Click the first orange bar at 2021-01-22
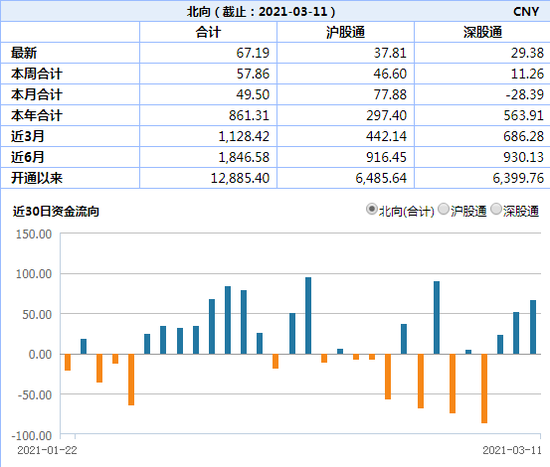 click(68, 362)
